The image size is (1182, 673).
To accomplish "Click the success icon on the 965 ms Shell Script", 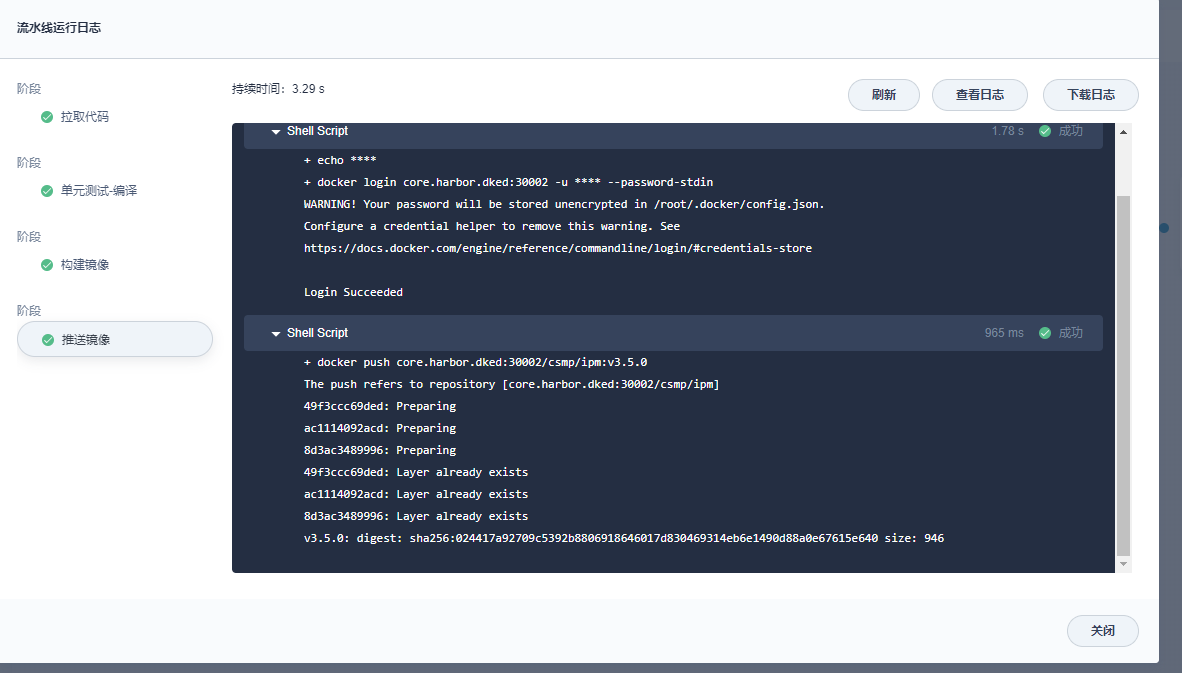I will click(x=1045, y=333).
